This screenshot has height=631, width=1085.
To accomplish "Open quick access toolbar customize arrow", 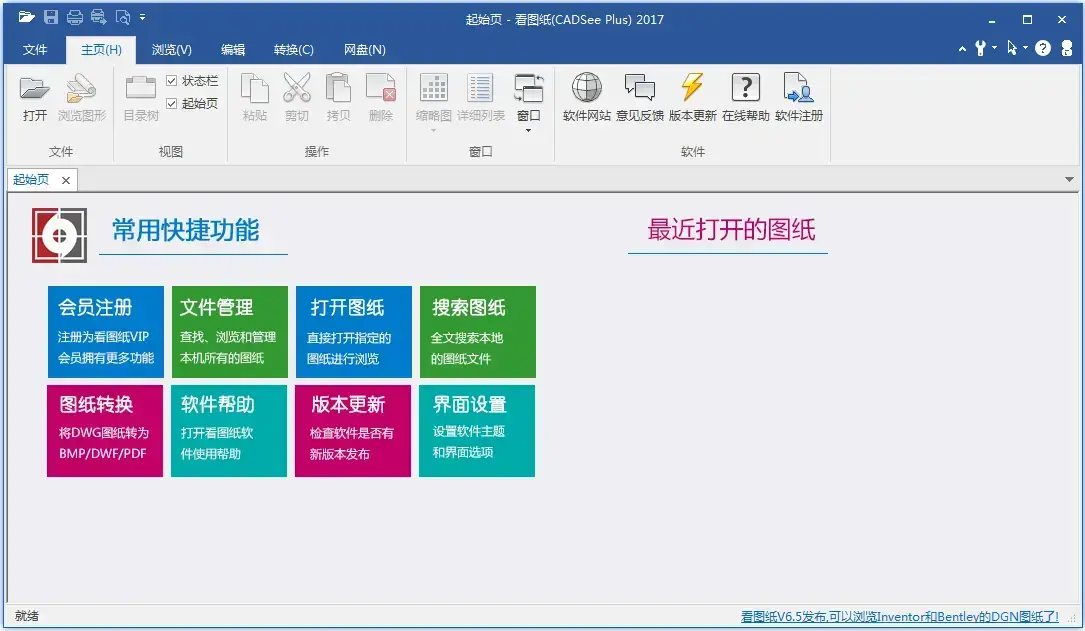I will 143,17.
